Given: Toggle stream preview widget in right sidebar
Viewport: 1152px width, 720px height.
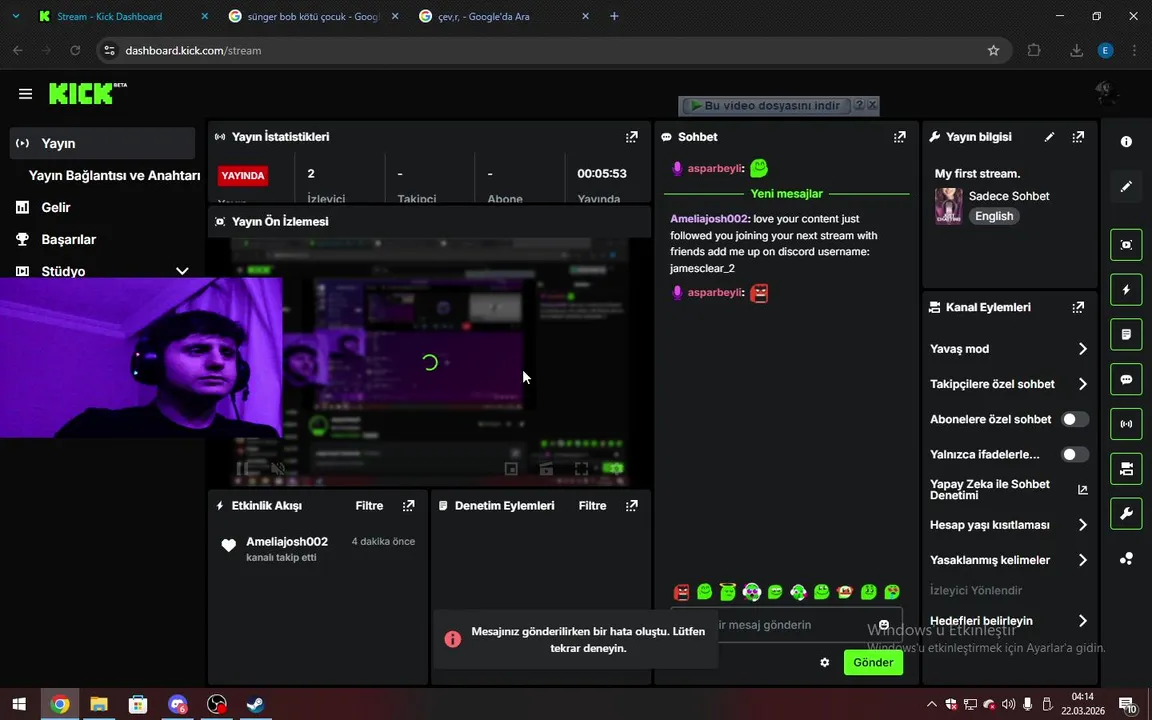Looking at the screenshot, I should [x=1126, y=245].
